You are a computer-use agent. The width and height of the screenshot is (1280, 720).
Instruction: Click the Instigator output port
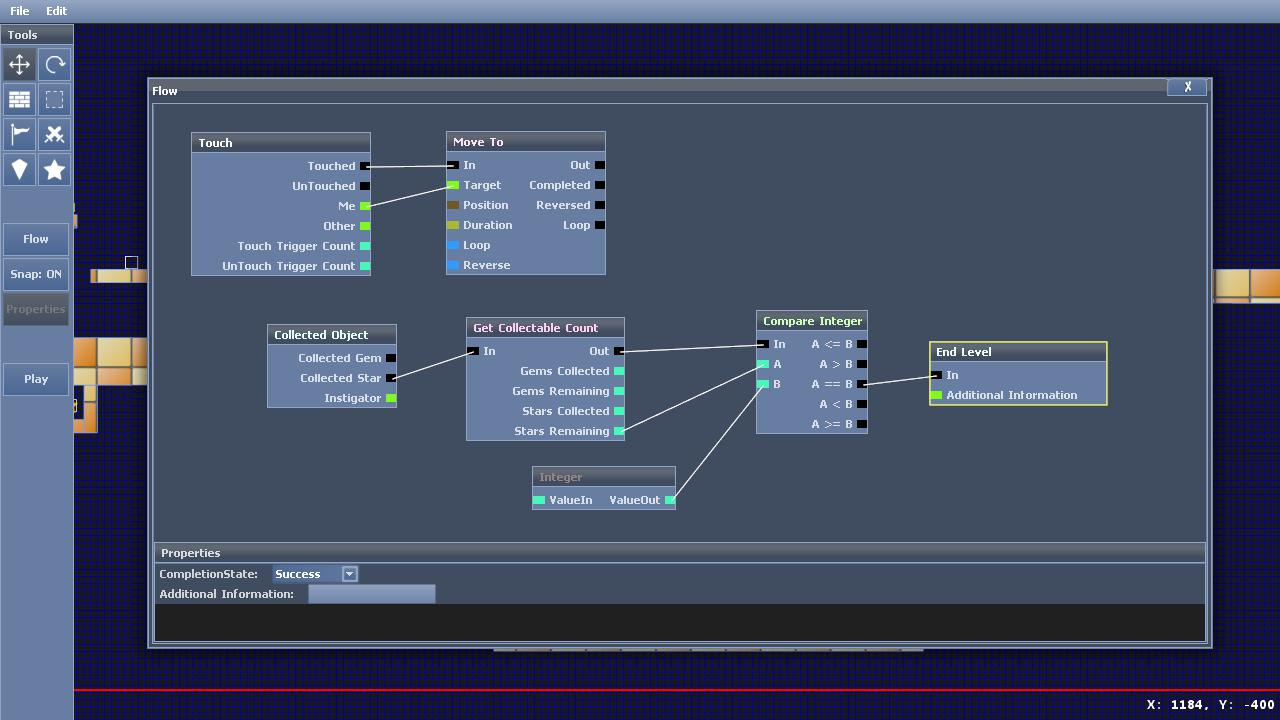click(x=391, y=398)
